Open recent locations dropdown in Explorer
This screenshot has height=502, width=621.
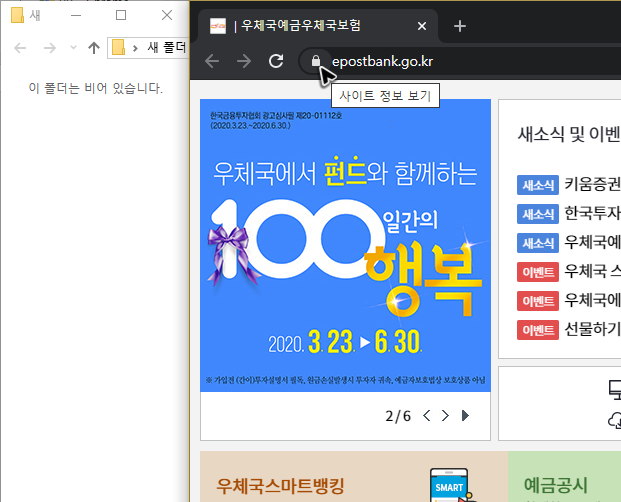point(73,48)
